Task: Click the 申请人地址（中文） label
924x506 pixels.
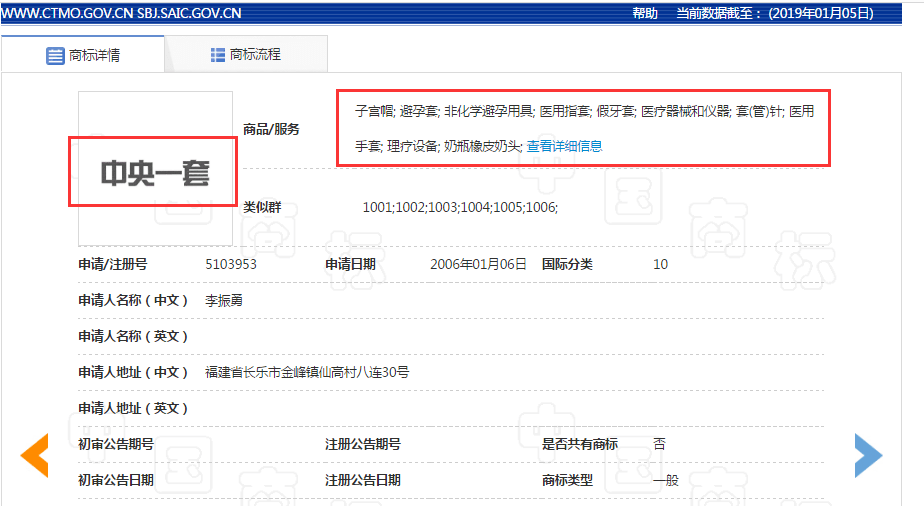Action: tap(133, 372)
